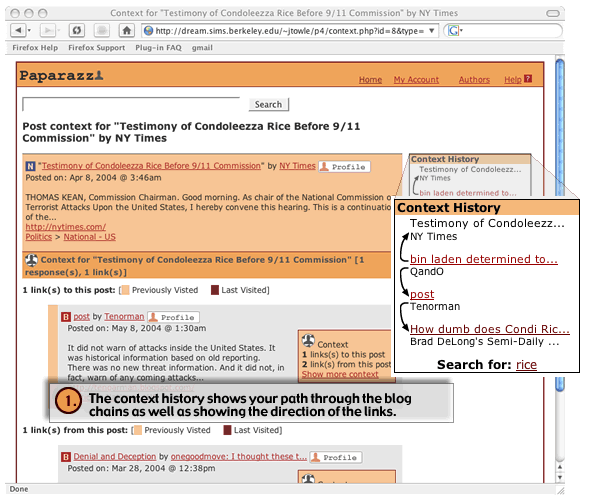Open the Plug-in FAQ bookmark
This screenshot has height=498, width=608.
click(158, 48)
